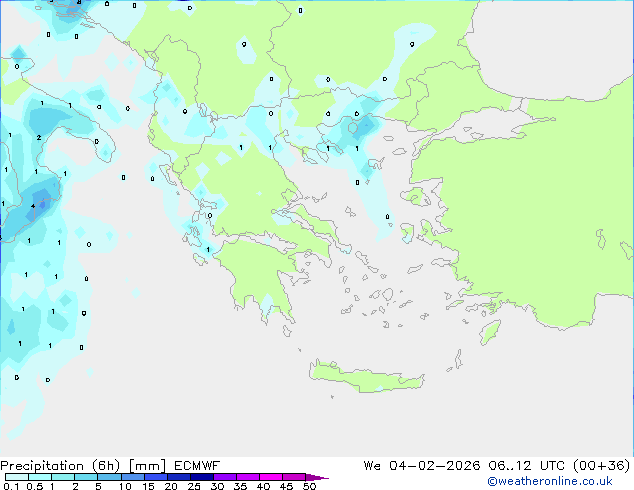This screenshot has height=490, width=634.
Task: Click the "50" legend scale label
Action: [x=309, y=486]
